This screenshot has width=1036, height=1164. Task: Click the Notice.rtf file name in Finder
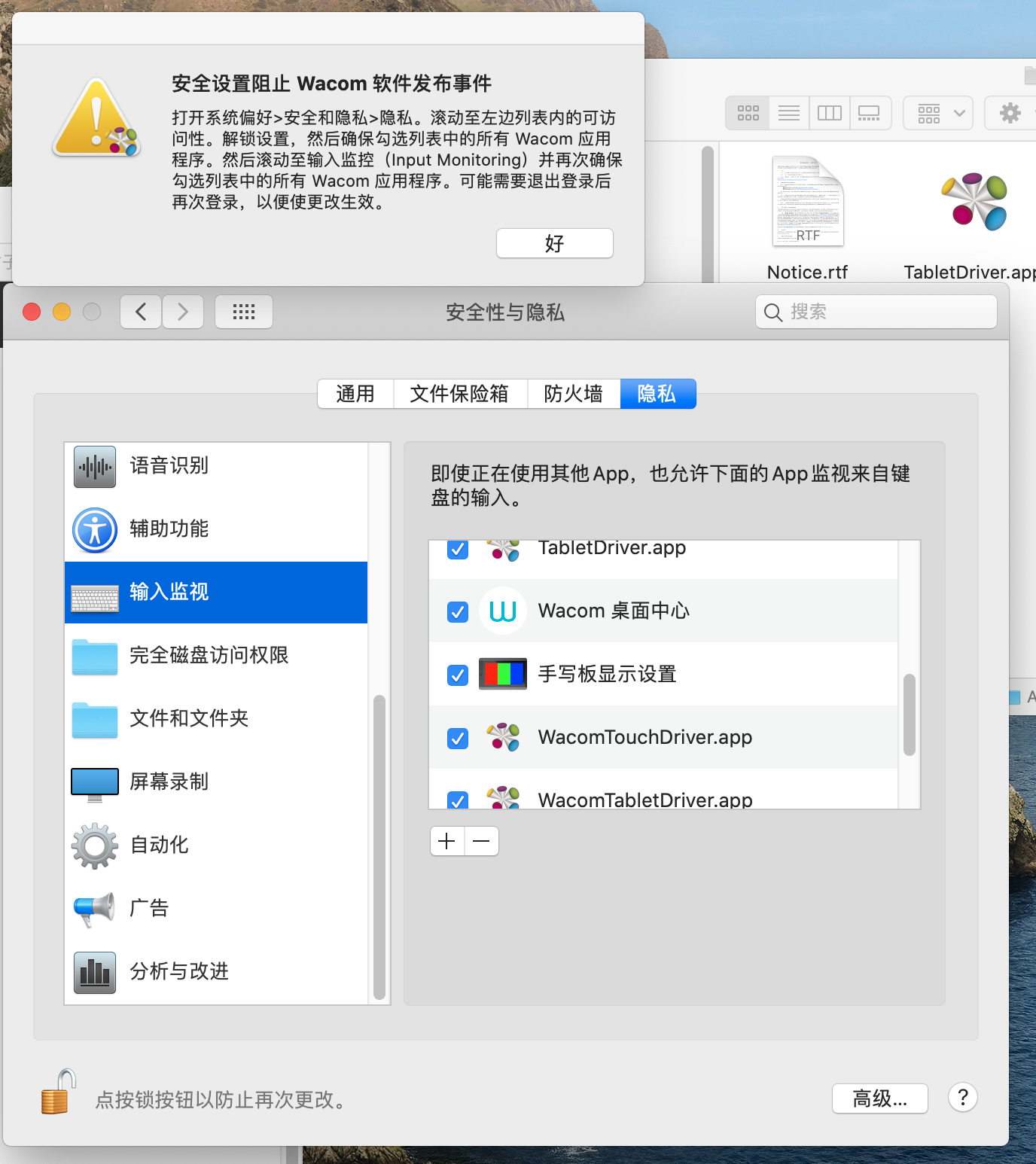point(807,273)
